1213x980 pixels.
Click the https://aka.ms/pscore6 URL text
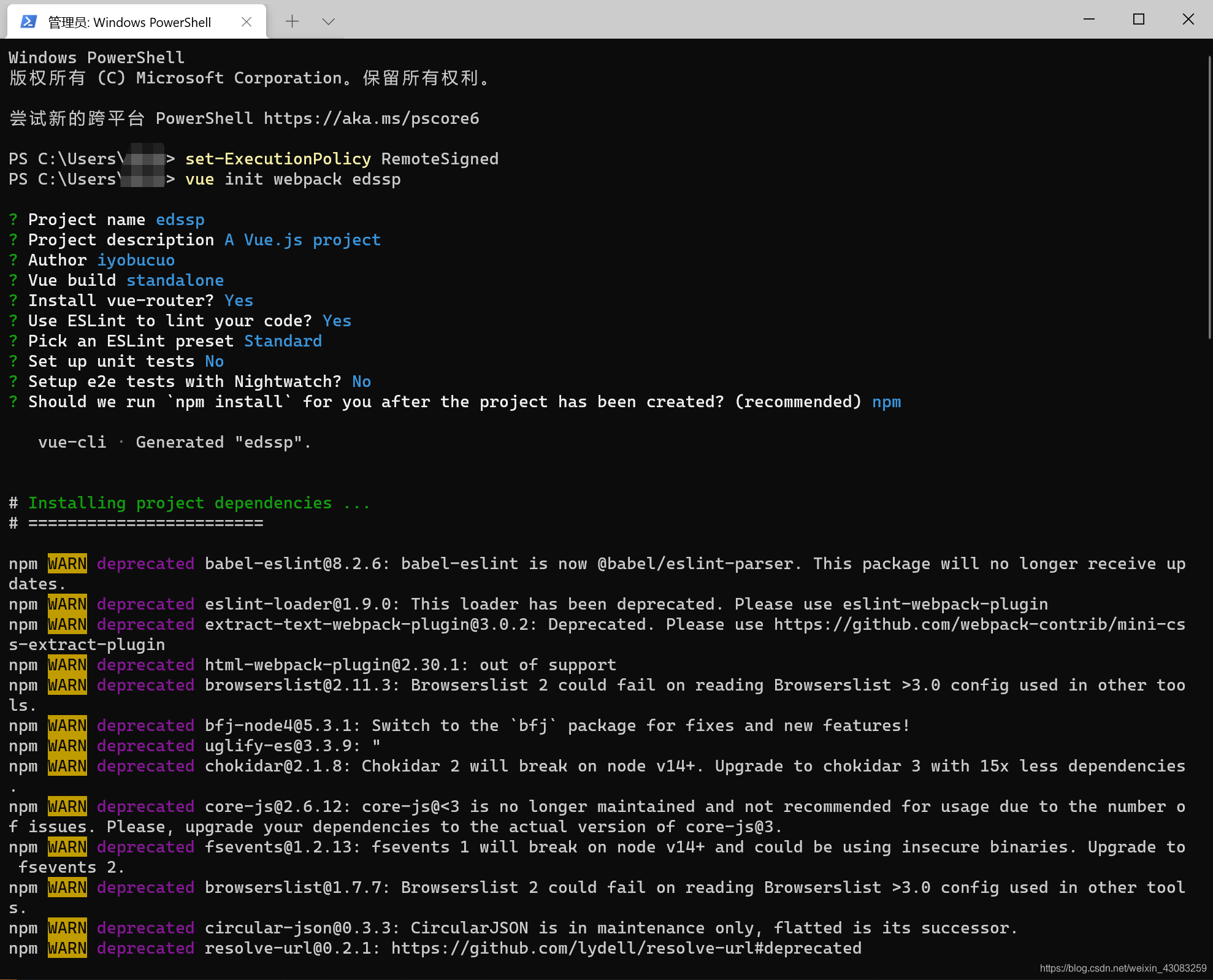point(371,118)
